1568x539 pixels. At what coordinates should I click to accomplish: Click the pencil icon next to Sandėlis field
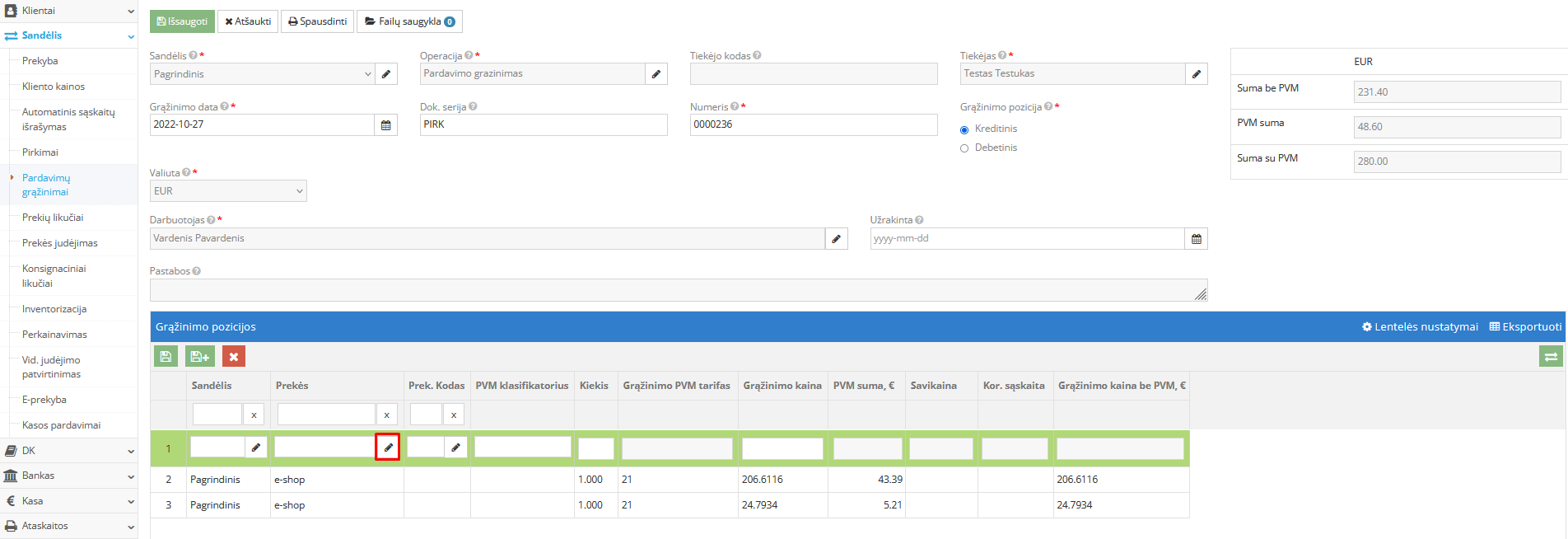385,74
